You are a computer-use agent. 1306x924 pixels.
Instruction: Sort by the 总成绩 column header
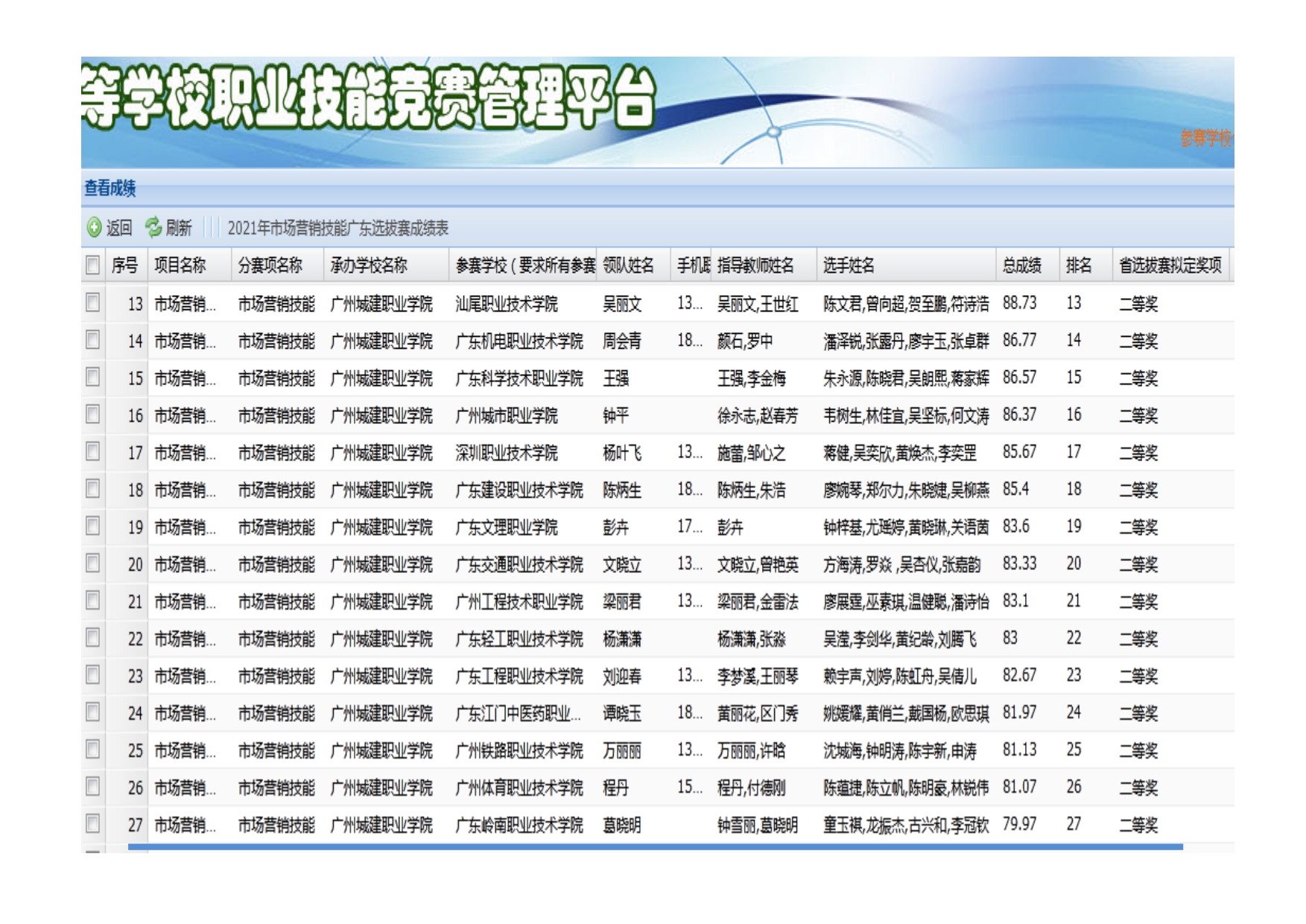click(1021, 265)
